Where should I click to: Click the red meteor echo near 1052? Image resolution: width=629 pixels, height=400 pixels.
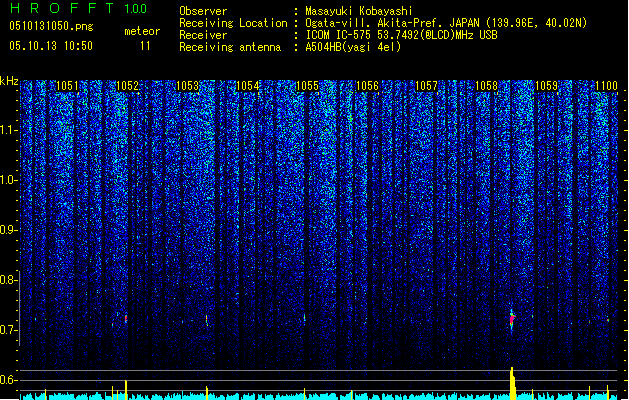(x=126, y=318)
